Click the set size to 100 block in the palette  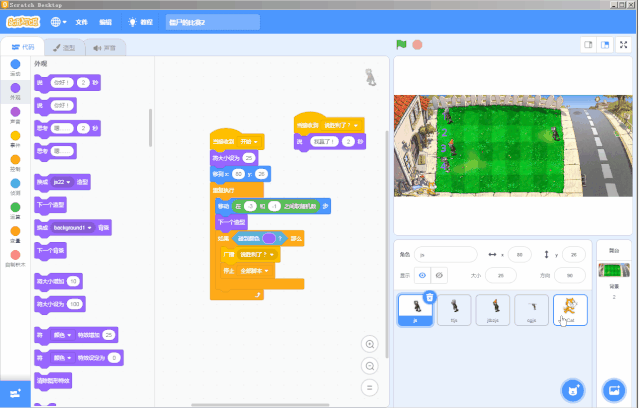tap(60, 304)
